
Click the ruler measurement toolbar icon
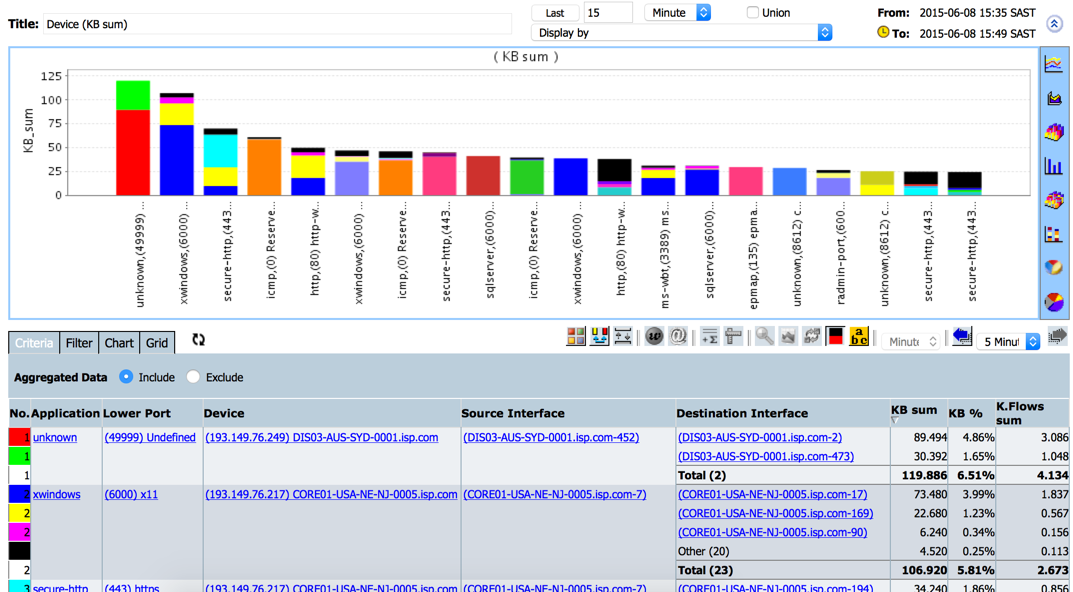733,336
